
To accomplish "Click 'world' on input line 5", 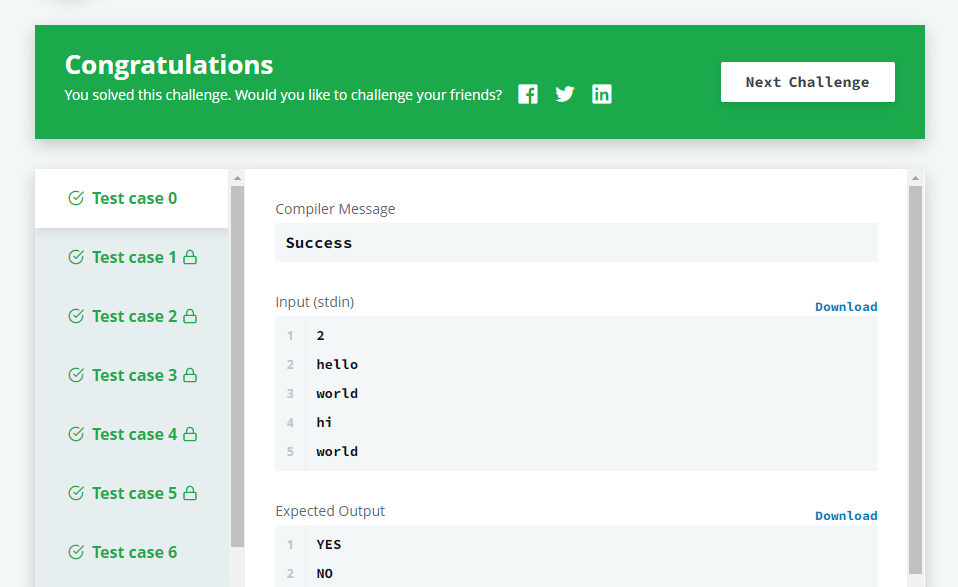I will pos(337,451).
